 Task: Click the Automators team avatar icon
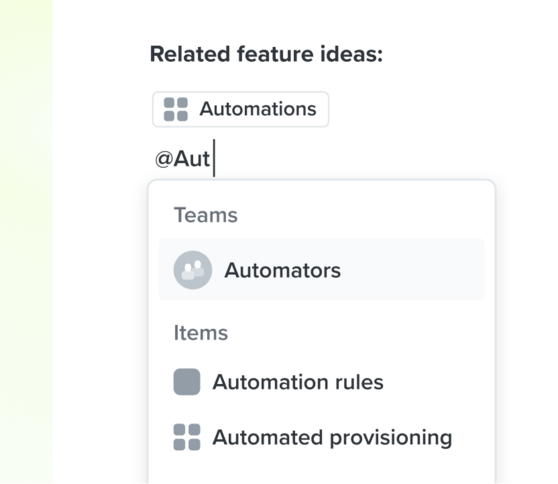click(x=193, y=270)
